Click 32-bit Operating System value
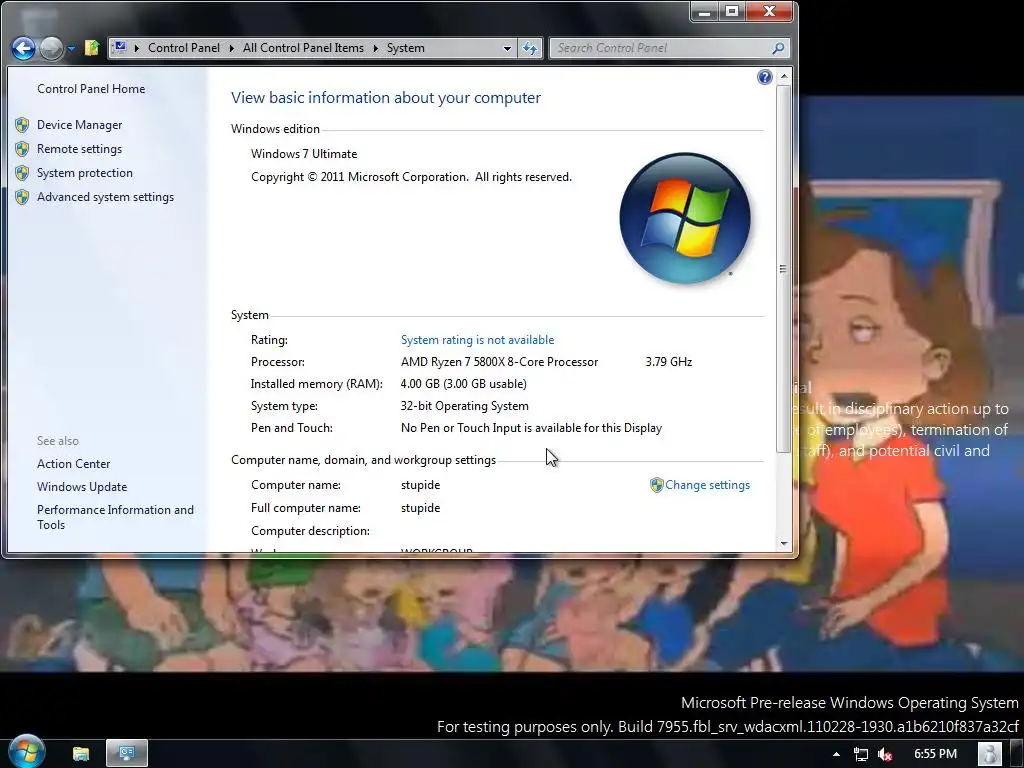This screenshot has width=1024, height=768. pos(464,406)
